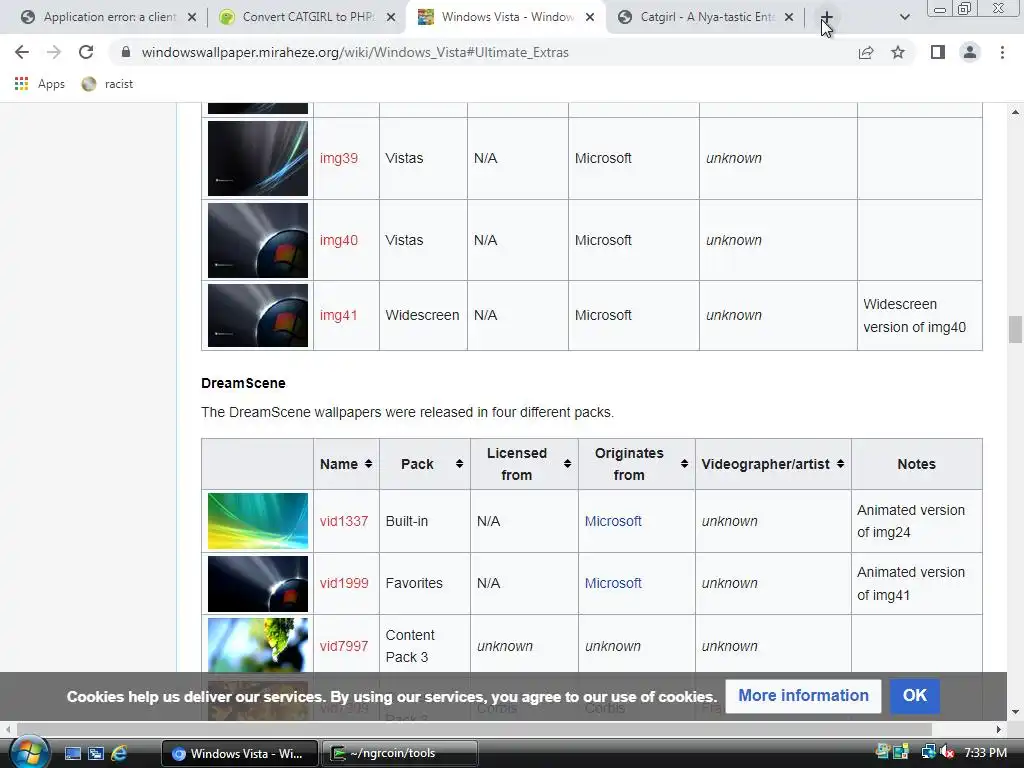Select ~/ngrcoin/tools taskbar button
The width and height of the screenshot is (1024, 768).
pyautogui.click(x=400, y=754)
